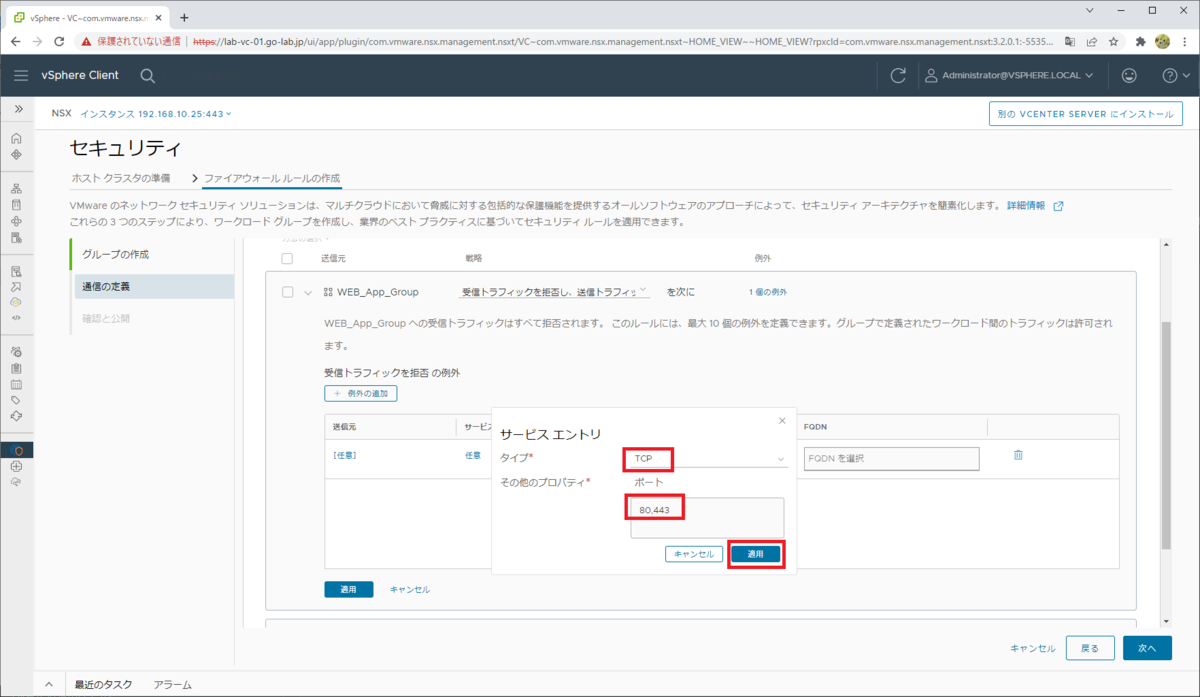Screen dimensions: 1200x697
Task: Open Lifecycle Manager sidebar icon
Action: pos(16,416)
